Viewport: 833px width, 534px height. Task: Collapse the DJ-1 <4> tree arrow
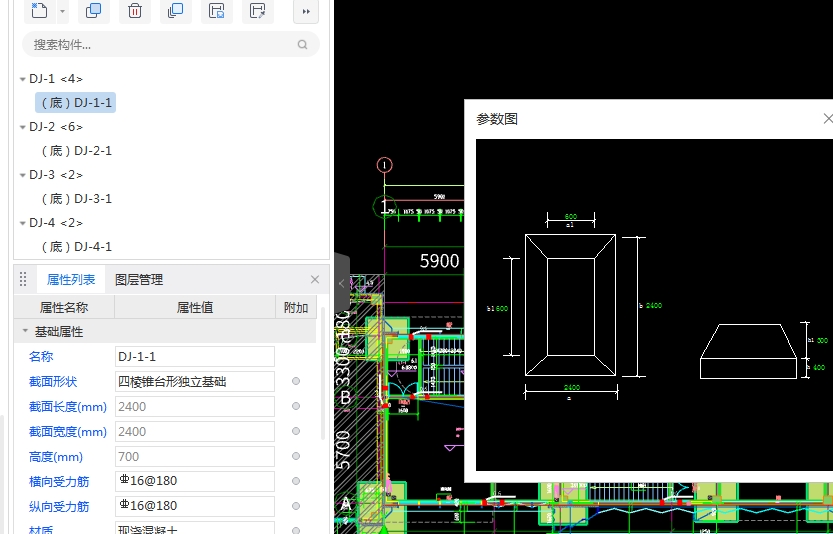coord(22,79)
